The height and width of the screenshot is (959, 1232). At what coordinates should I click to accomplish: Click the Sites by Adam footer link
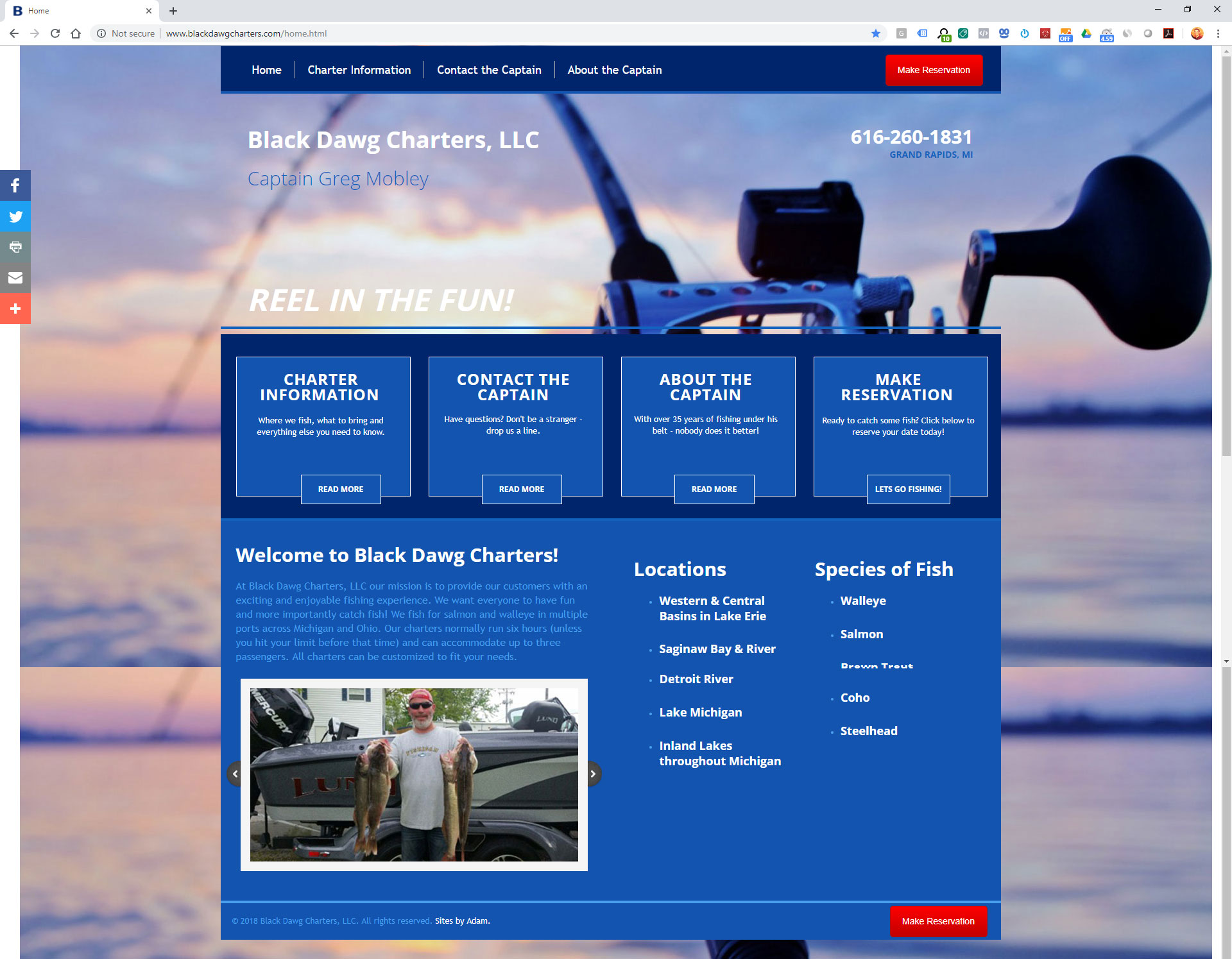point(462,921)
